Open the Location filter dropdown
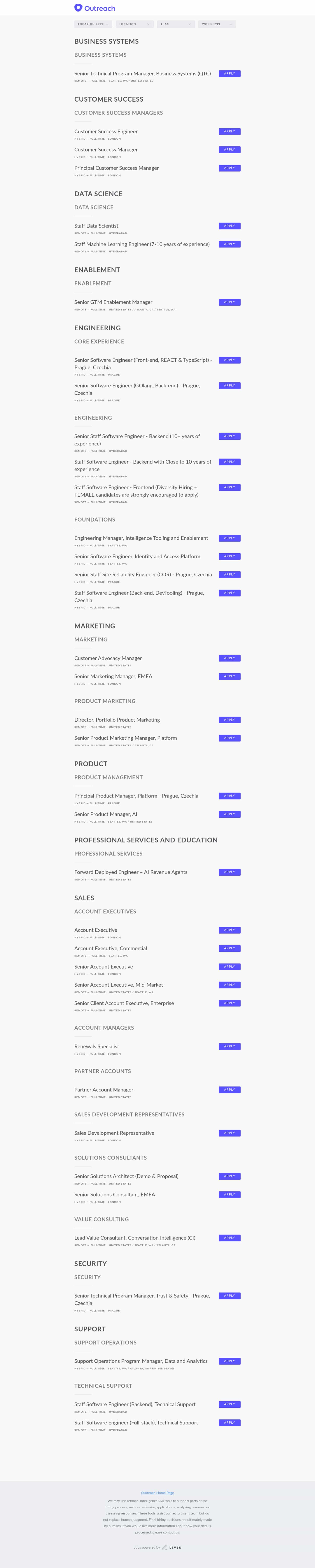 (134, 24)
